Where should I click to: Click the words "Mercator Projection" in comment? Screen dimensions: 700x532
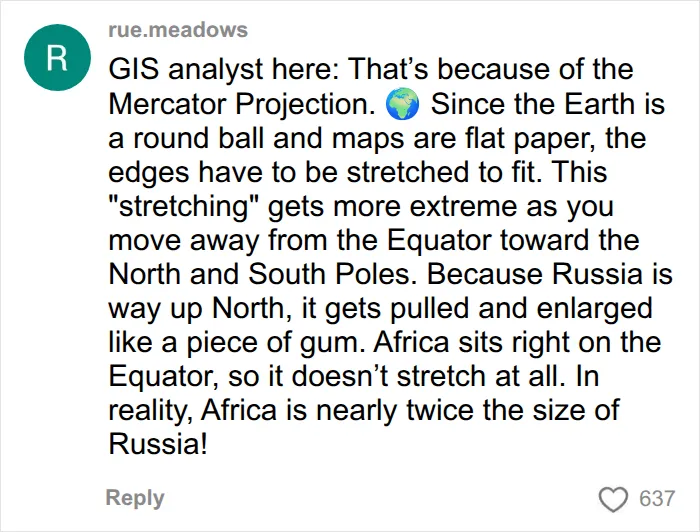pos(241,104)
